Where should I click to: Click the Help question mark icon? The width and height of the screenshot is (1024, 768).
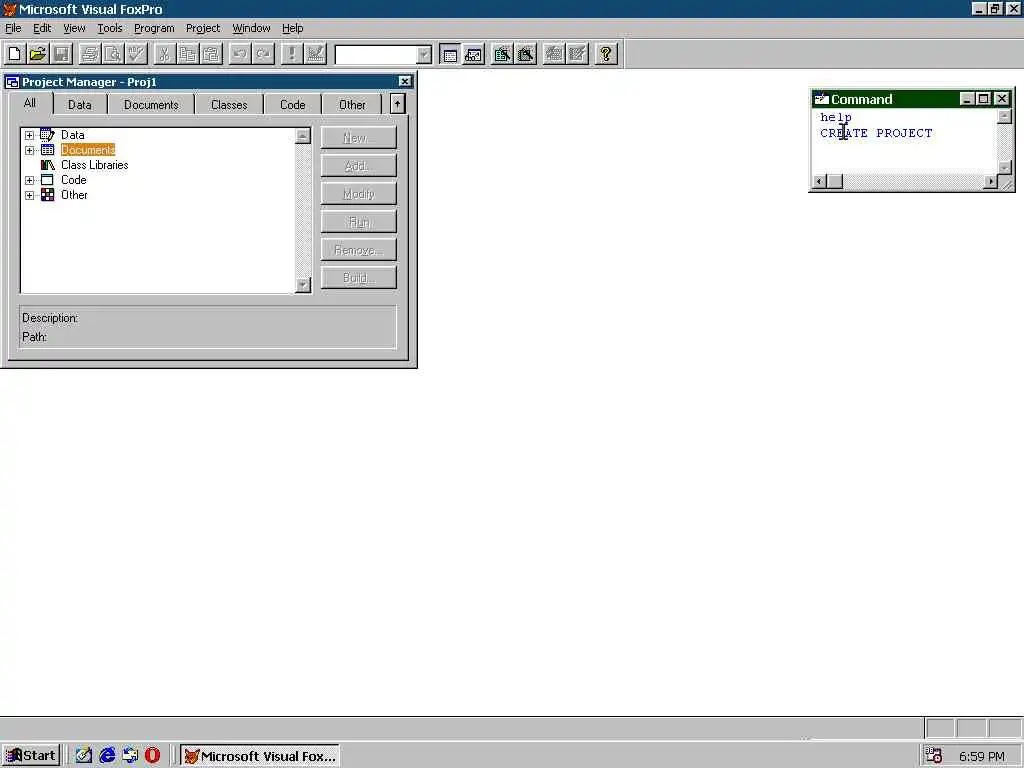click(606, 54)
